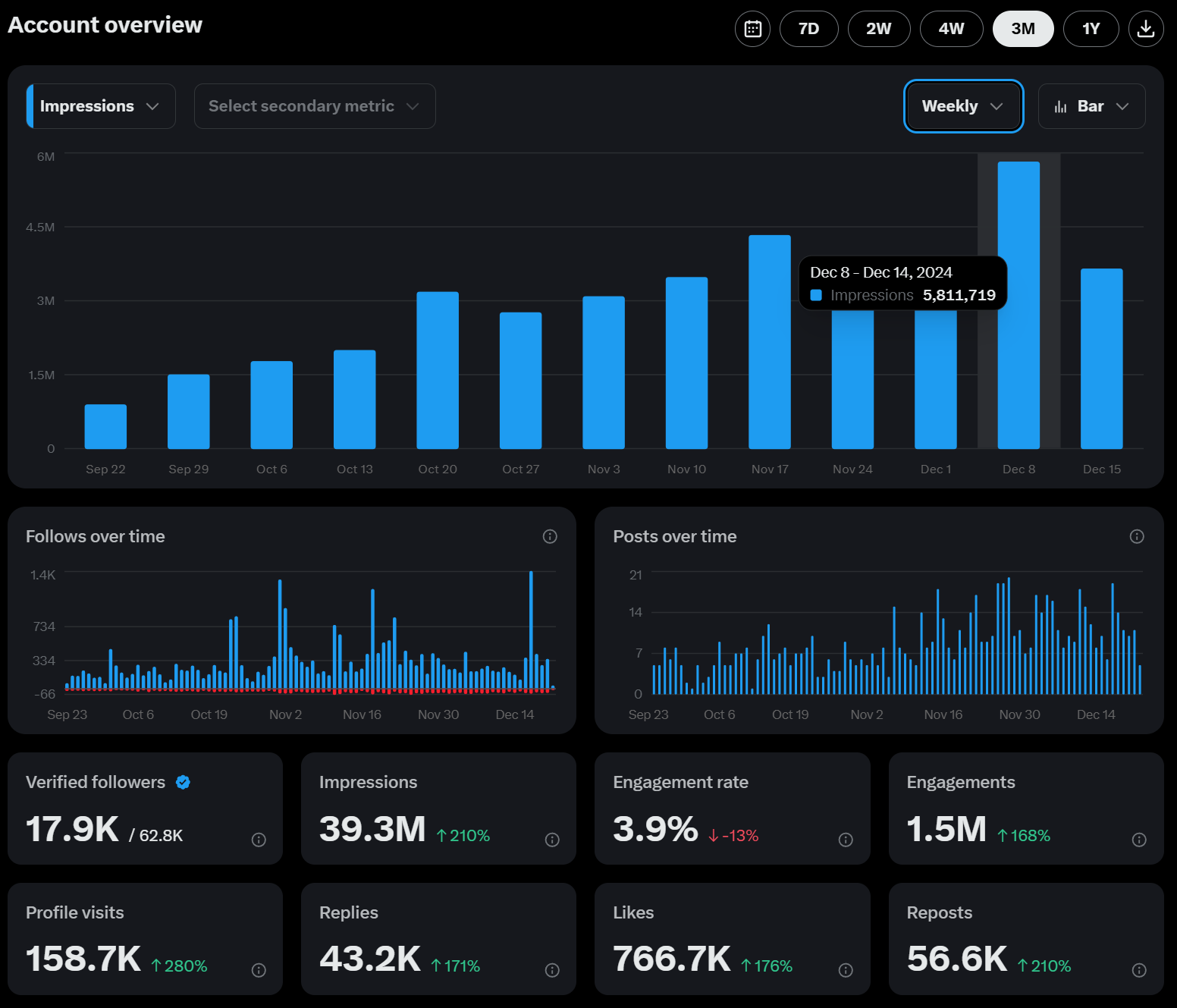Image resolution: width=1177 pixels, height=1008 pixels.
Task: Choose the 3M range tab
Action: click(1022, 29)
